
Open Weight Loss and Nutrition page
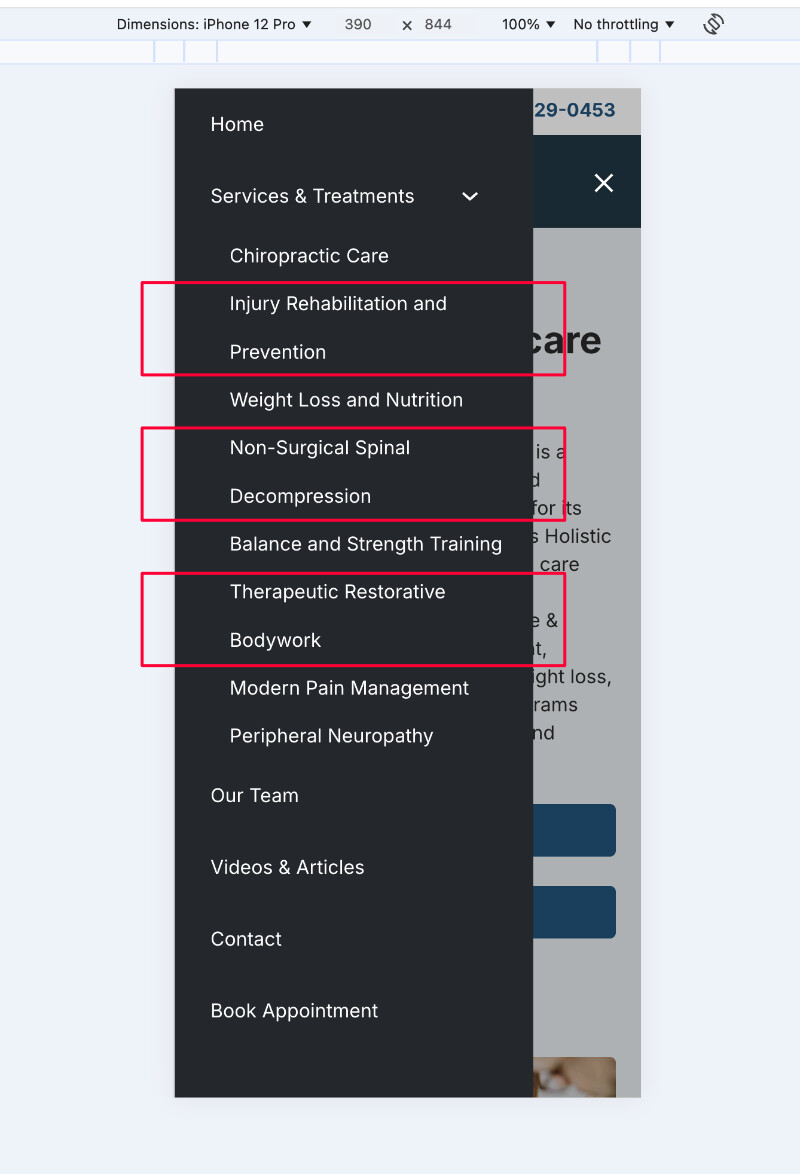(x=346, y=400)
